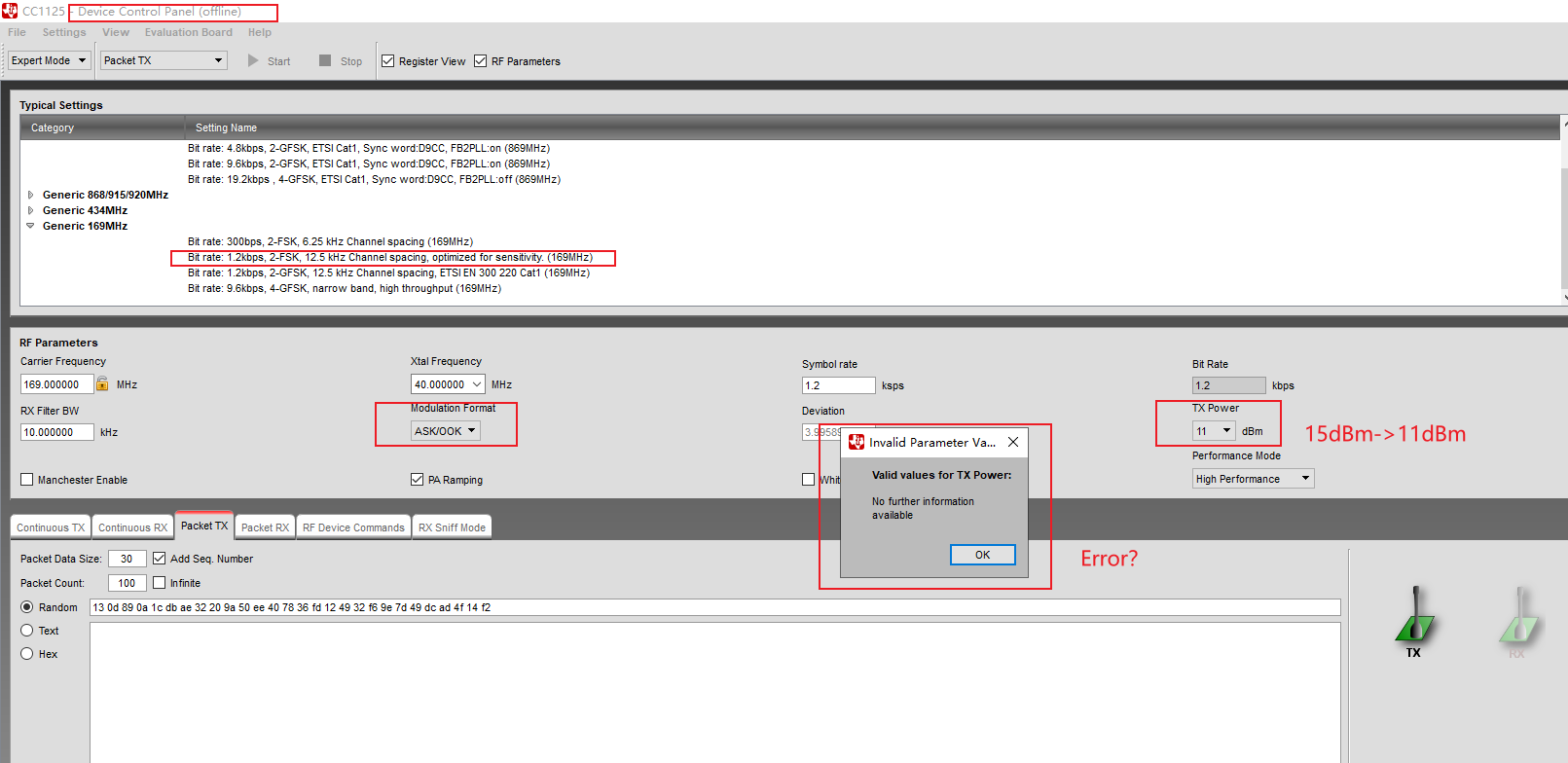This screenshot has height=763, width=1568.
Task: Open the RX Sniff Mode tab
Action: point(452,527)
